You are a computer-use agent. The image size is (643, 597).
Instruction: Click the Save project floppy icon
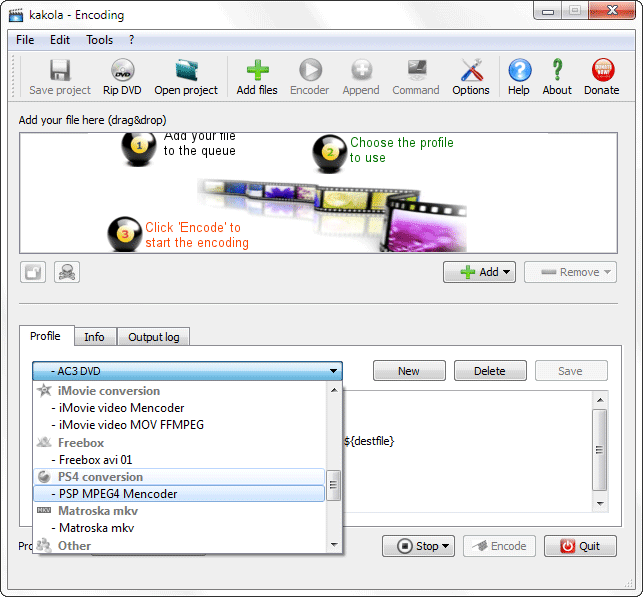click(x=60, y=70)
